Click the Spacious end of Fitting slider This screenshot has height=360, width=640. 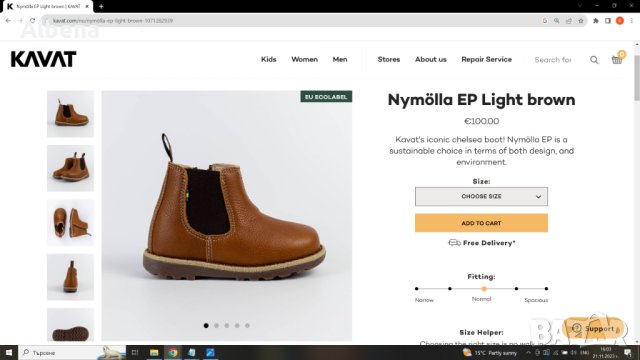coord(546,289)
